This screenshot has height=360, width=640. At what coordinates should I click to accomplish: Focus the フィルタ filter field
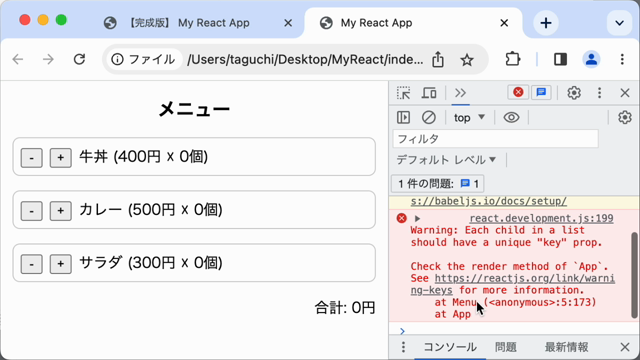point(496,139)
